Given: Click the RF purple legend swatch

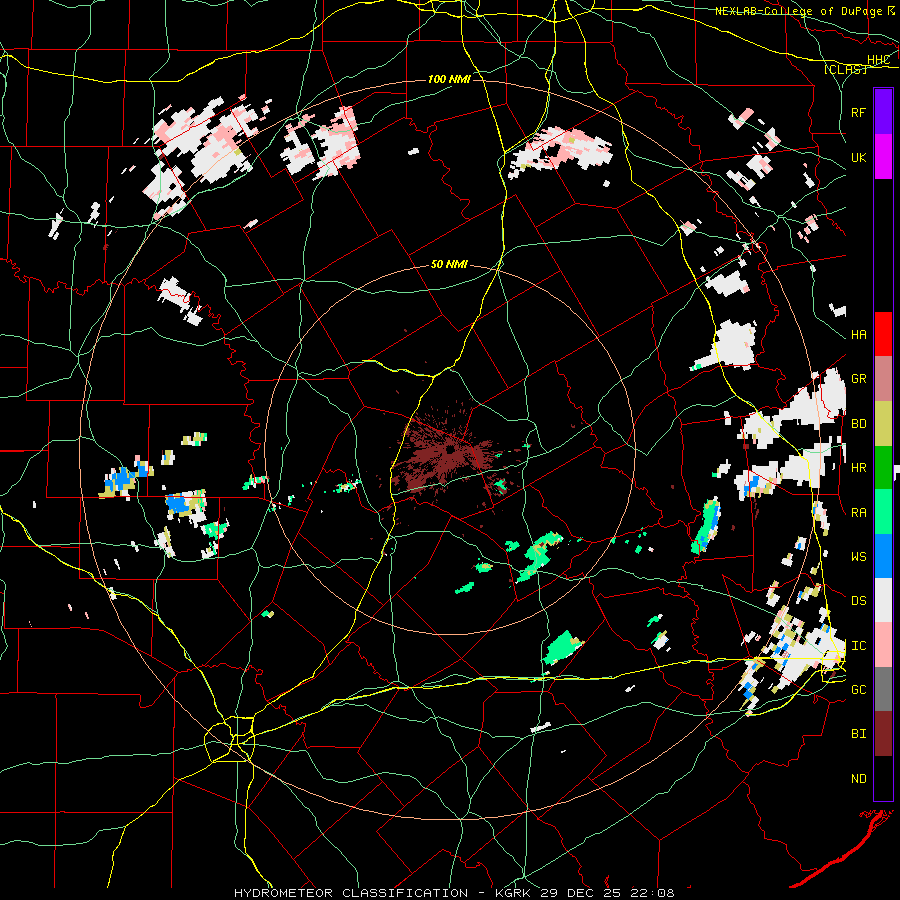Looking at the screenshot, I should 883,112.
